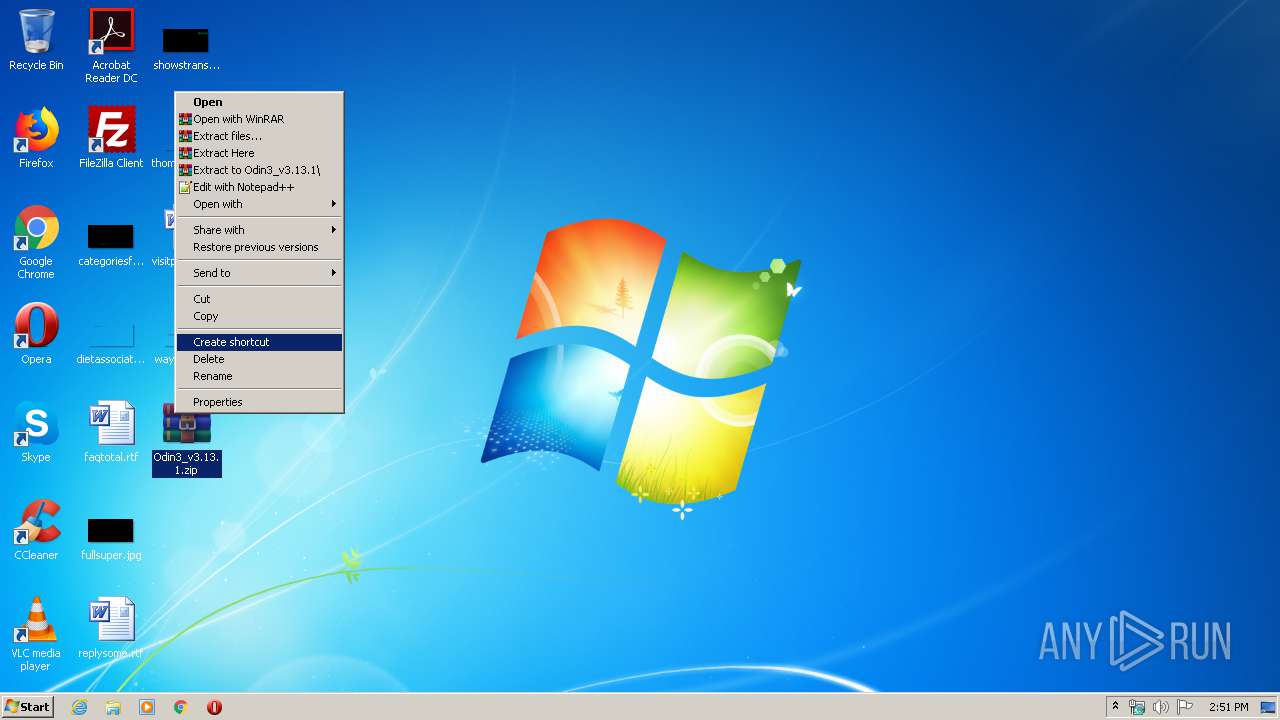
Task: Open the network tray icon
Action: point(1137,707)
